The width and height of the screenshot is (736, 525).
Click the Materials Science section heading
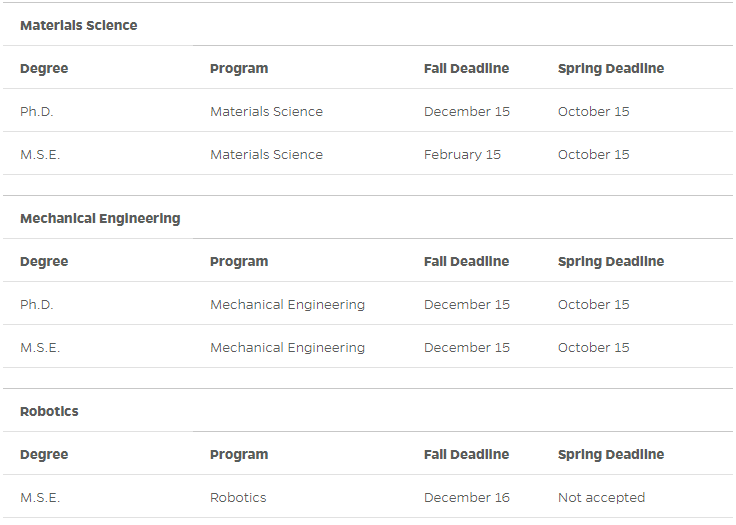[78, 25]
